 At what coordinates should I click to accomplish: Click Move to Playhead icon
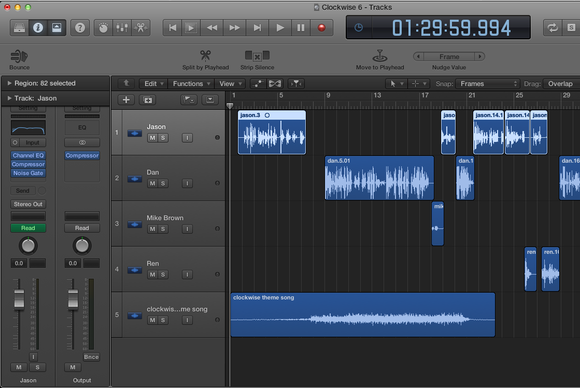pos(380,56)
